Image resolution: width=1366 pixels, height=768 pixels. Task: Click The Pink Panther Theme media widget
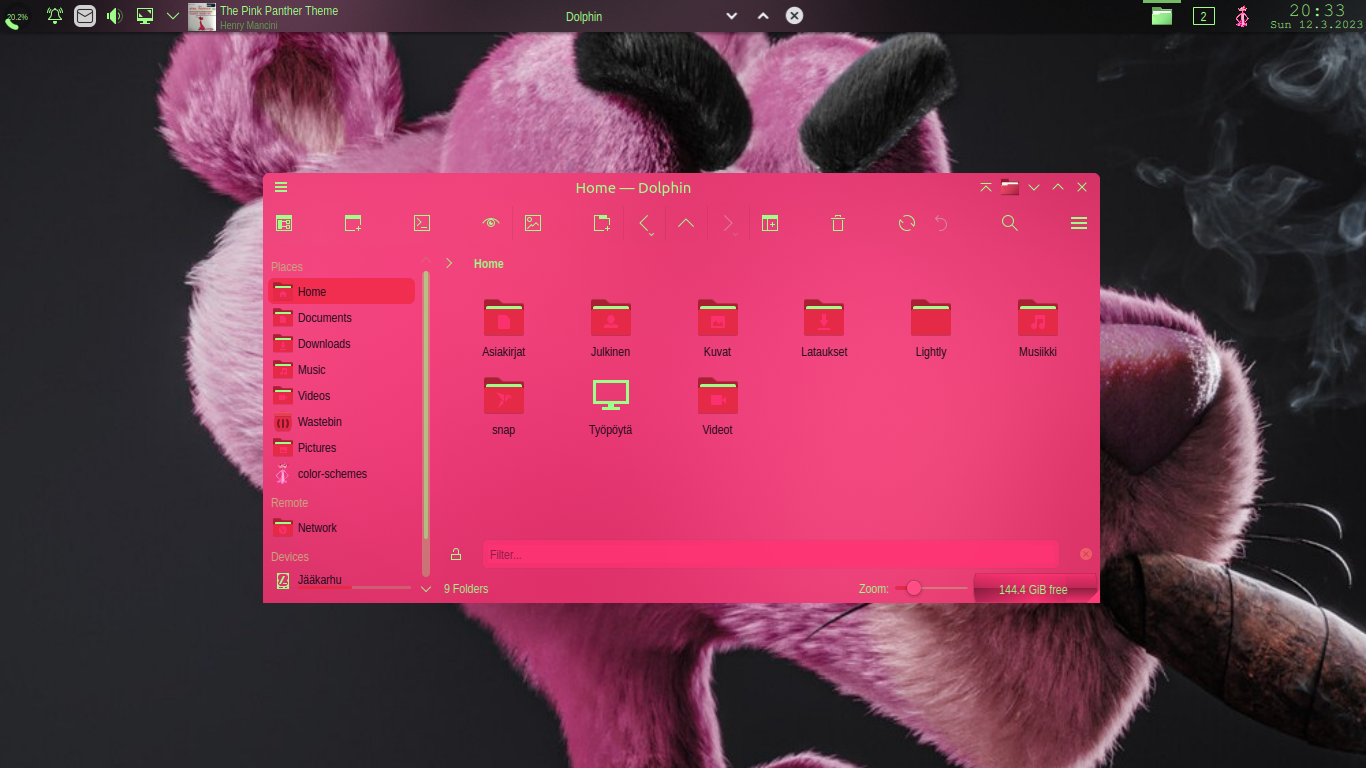[x=264, y=16]
